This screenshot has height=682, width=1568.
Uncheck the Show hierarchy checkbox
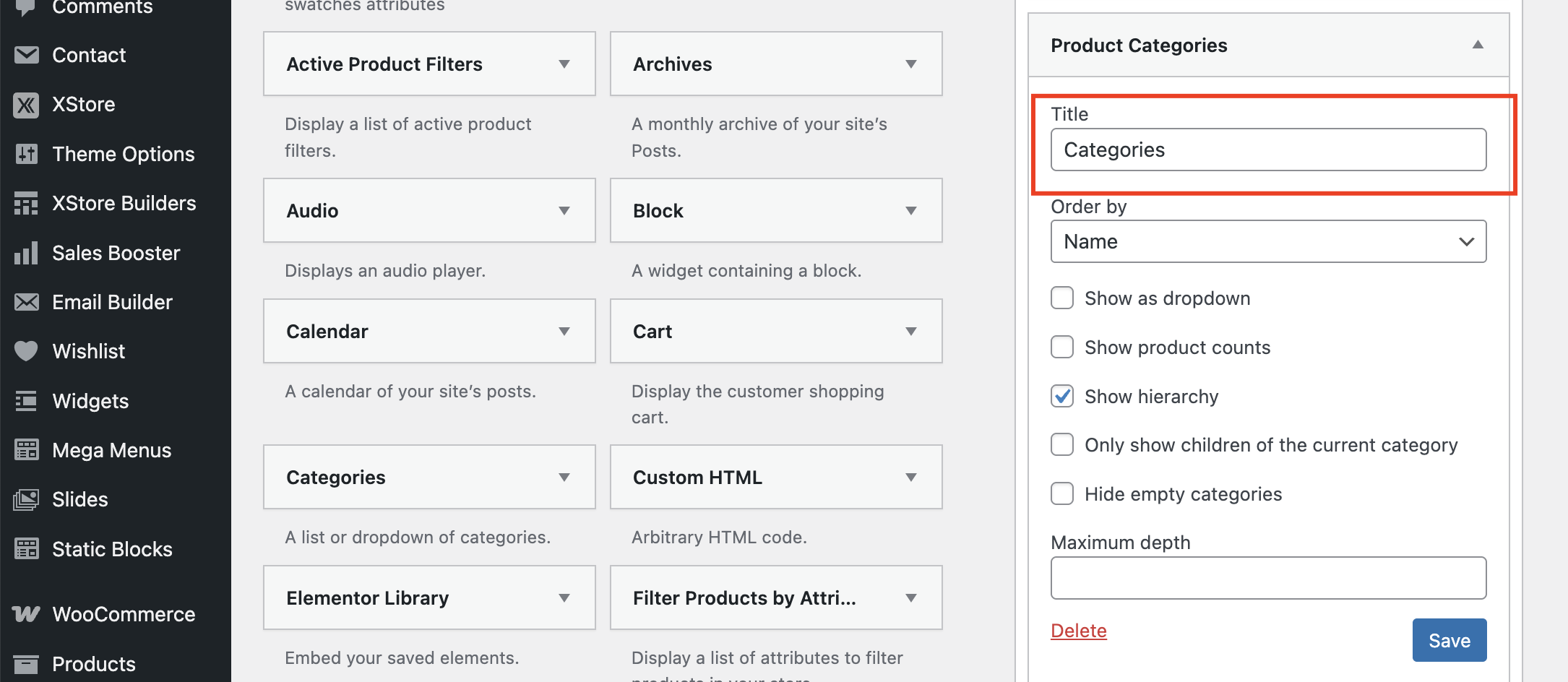(1062, 396)
